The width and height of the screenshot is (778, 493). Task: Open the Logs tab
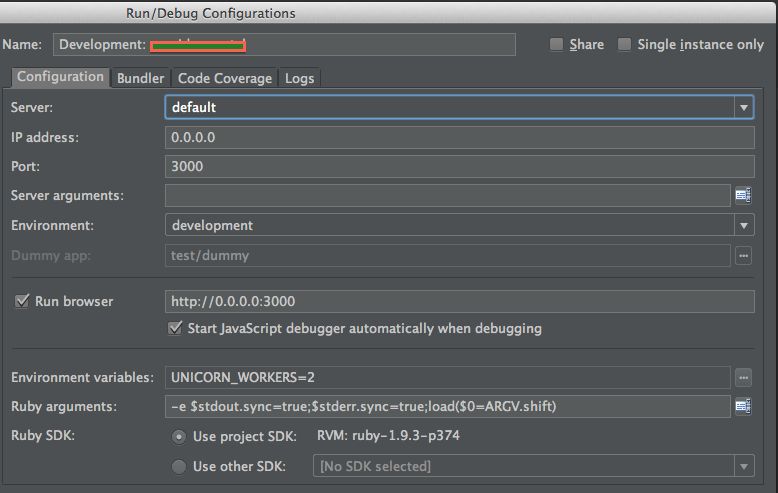click(x=299, y=78)
